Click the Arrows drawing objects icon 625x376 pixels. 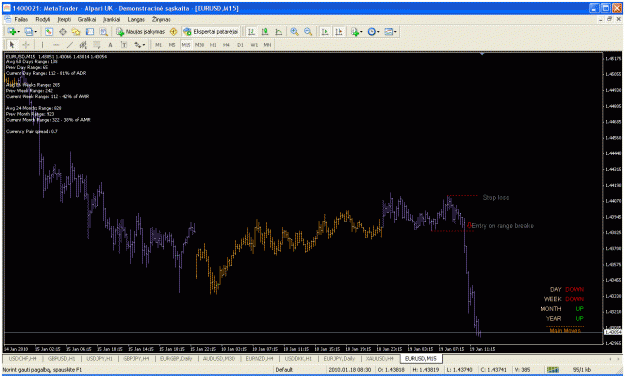(138, 45)
